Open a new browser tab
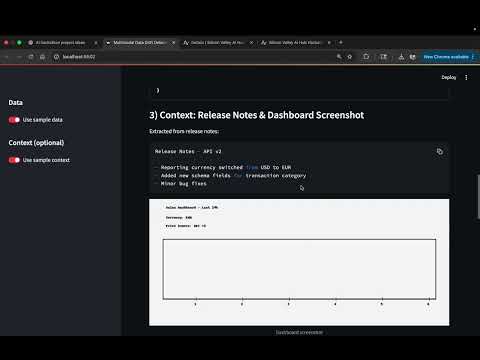The height and width of the screenshot is (360, 480). point(341,42)
